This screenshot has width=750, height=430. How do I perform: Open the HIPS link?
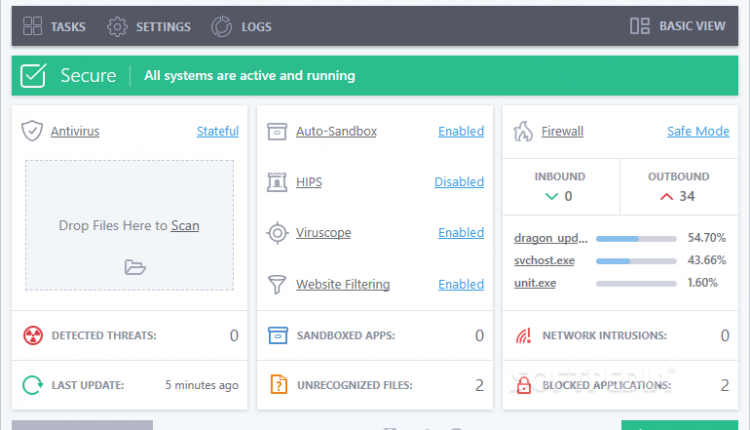point(309,182)
